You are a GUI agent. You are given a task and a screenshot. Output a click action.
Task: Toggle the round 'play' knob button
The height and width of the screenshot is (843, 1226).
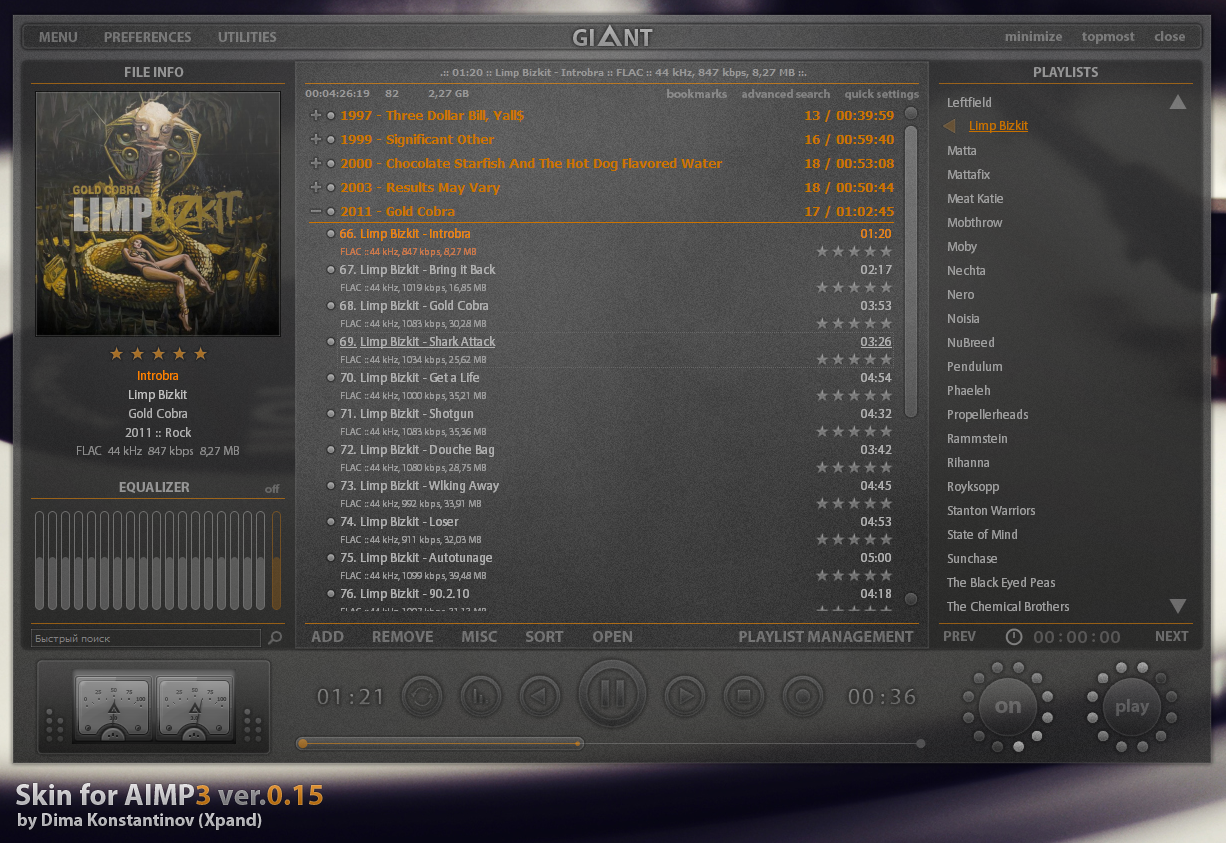1132,706
